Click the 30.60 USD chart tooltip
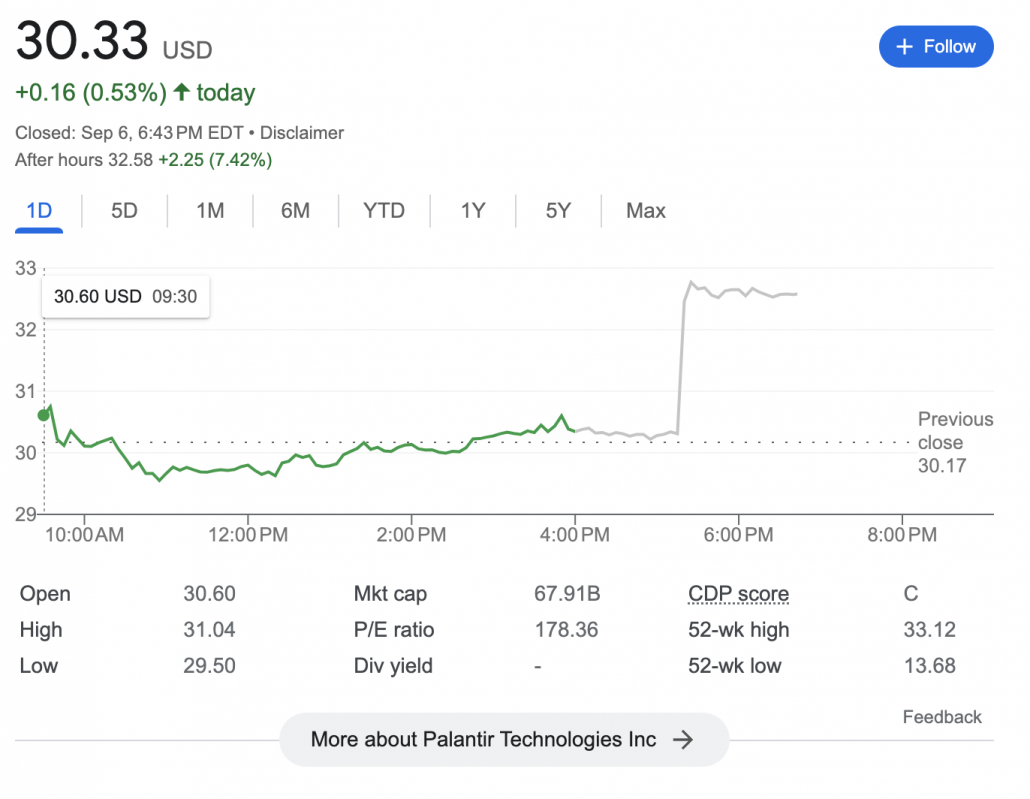This screenshot has width=1030, height=799. pyautogui.click(x=125, y=297)
